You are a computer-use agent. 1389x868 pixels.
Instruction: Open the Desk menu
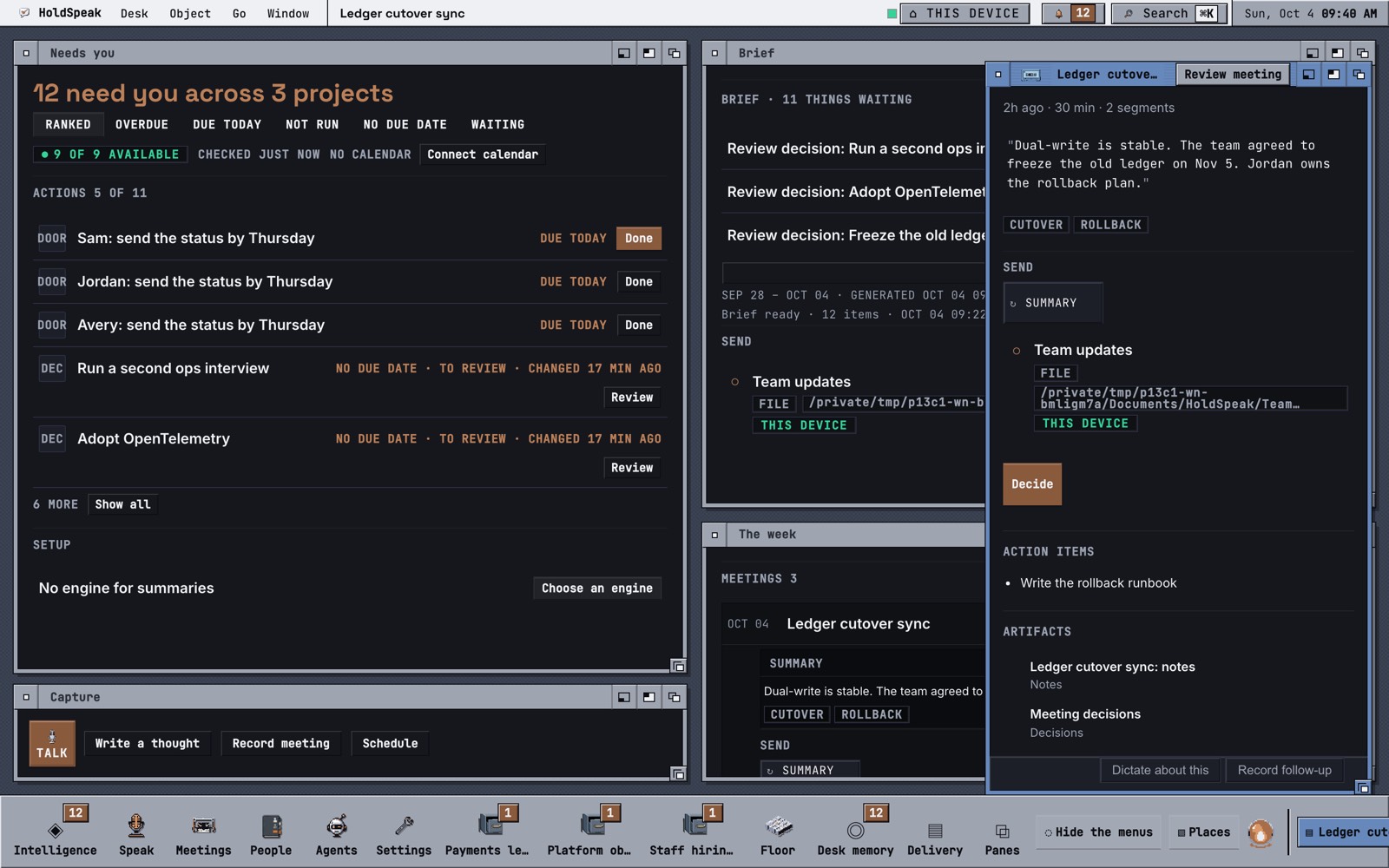tap(135, 13)
